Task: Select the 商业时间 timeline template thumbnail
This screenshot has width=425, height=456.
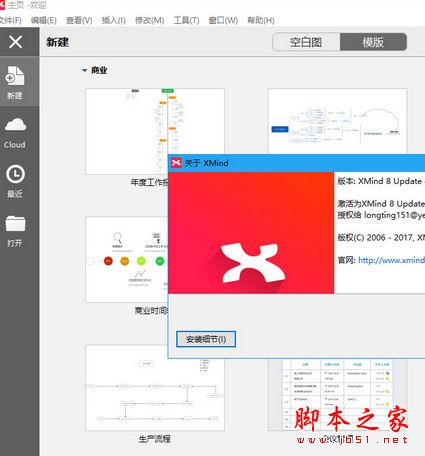Action: click(x=127, y=259)
